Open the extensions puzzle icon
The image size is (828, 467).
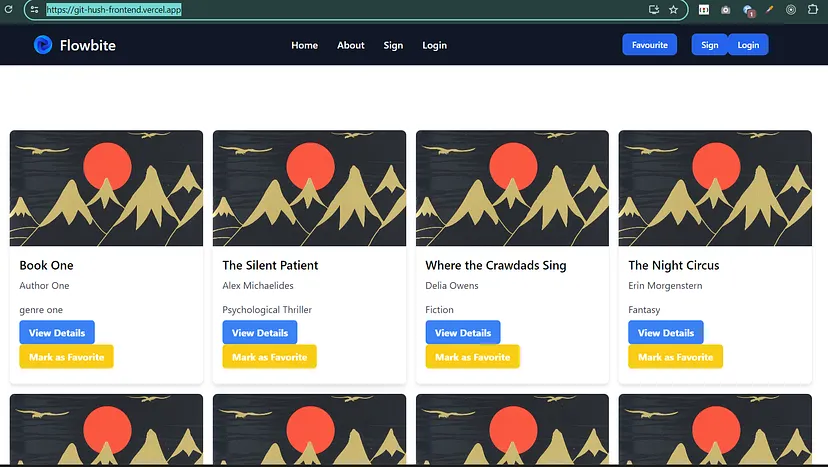813,10
